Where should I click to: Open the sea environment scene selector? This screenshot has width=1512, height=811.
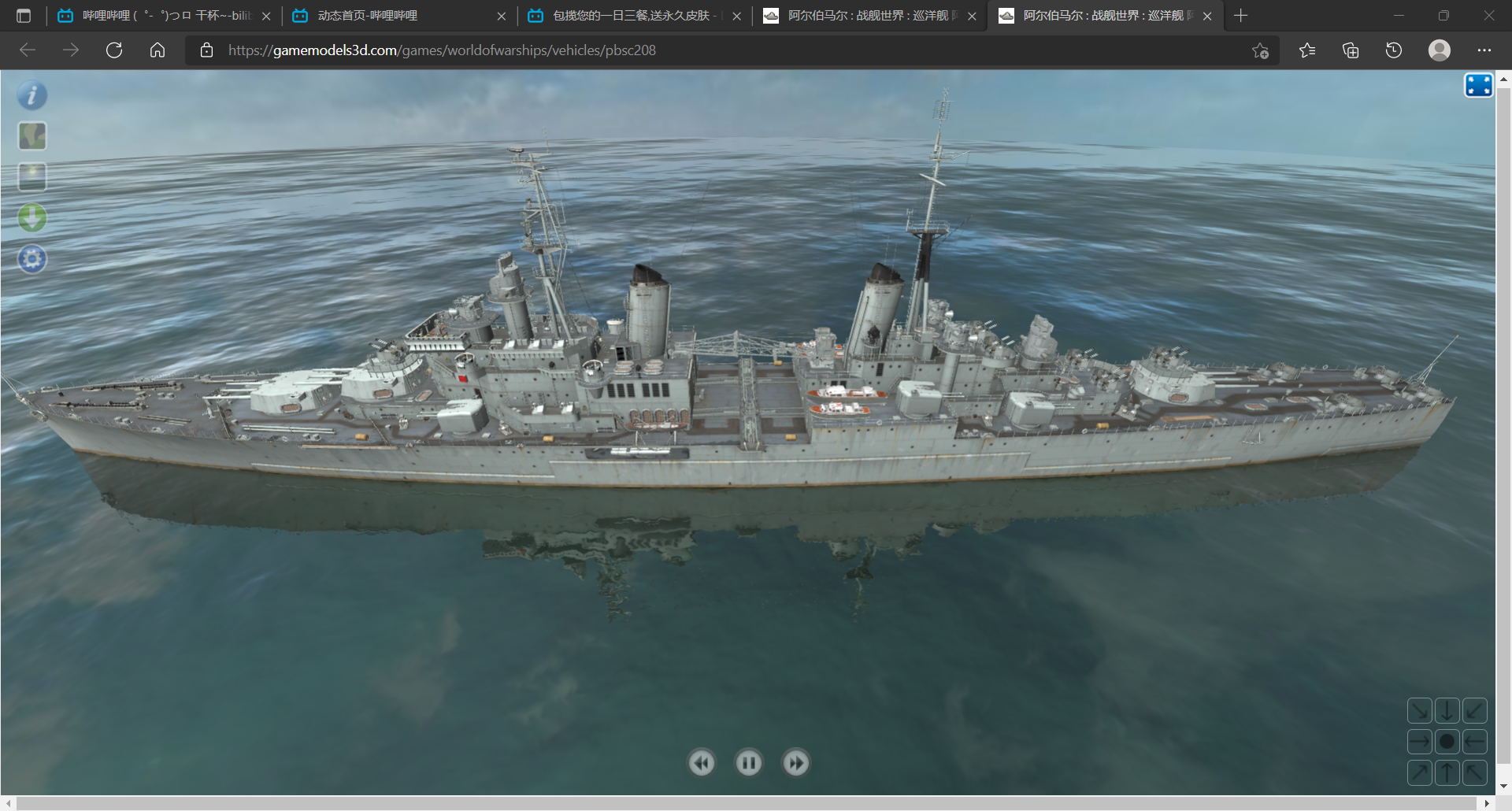(x=32, y=177)
